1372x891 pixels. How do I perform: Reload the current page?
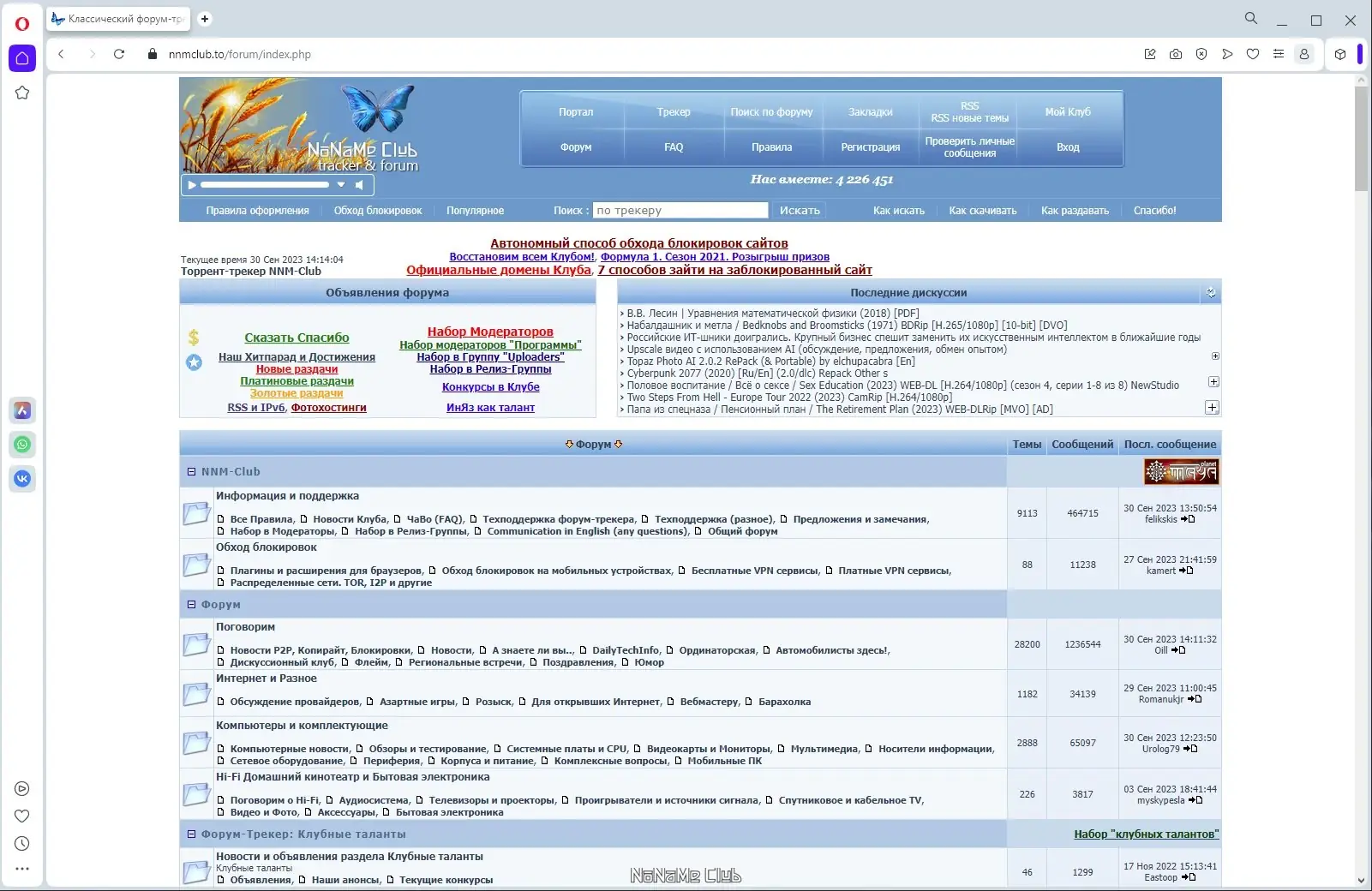pos(119,54)
